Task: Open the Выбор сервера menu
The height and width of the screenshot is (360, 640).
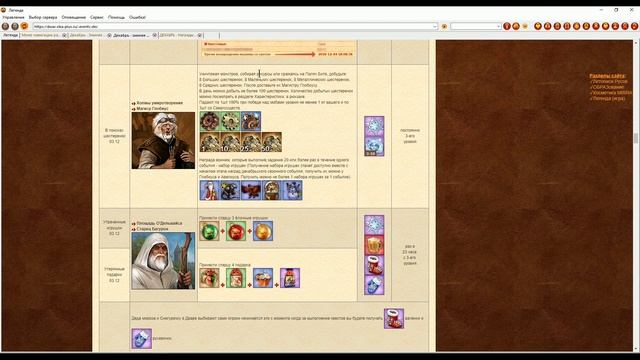Action: [43, 18]
